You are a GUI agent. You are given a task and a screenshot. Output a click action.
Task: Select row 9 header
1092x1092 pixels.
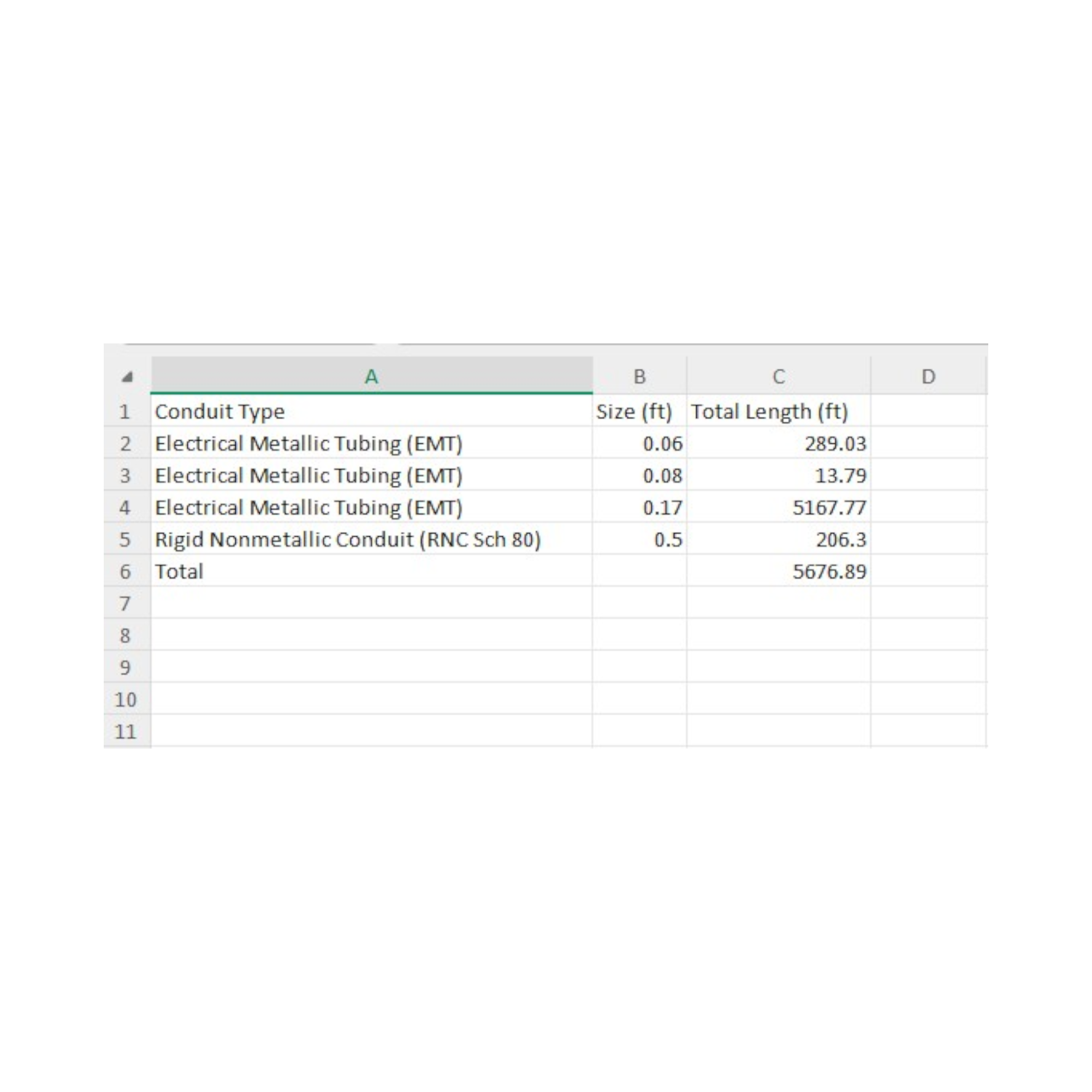[127, 667]
